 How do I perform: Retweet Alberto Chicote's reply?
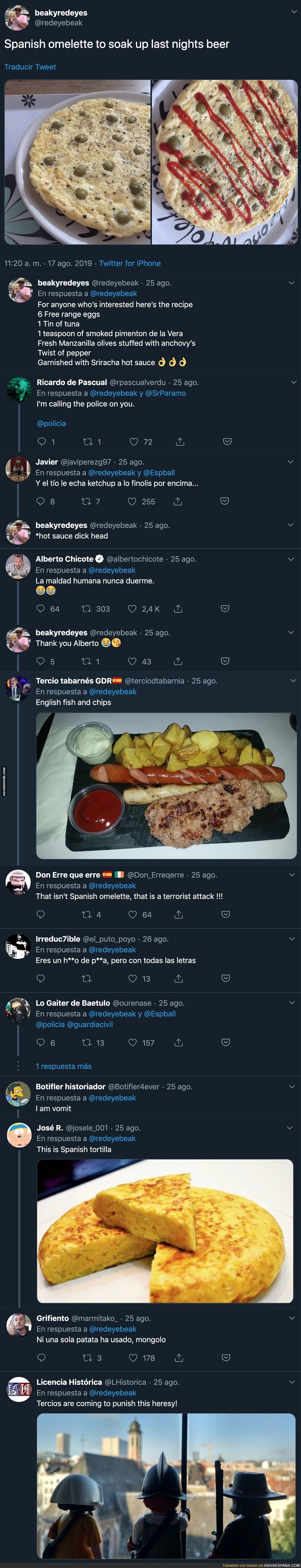click(x=87, y=609)
